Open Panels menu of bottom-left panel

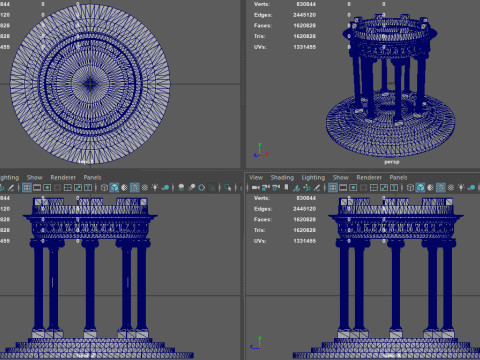pos(92,177)
